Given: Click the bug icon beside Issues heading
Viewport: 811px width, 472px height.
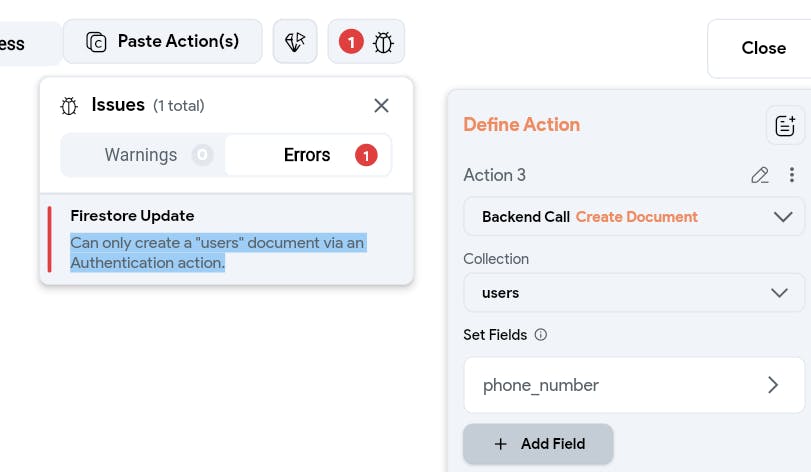Looking at the screenshot, I should (69, 105).
